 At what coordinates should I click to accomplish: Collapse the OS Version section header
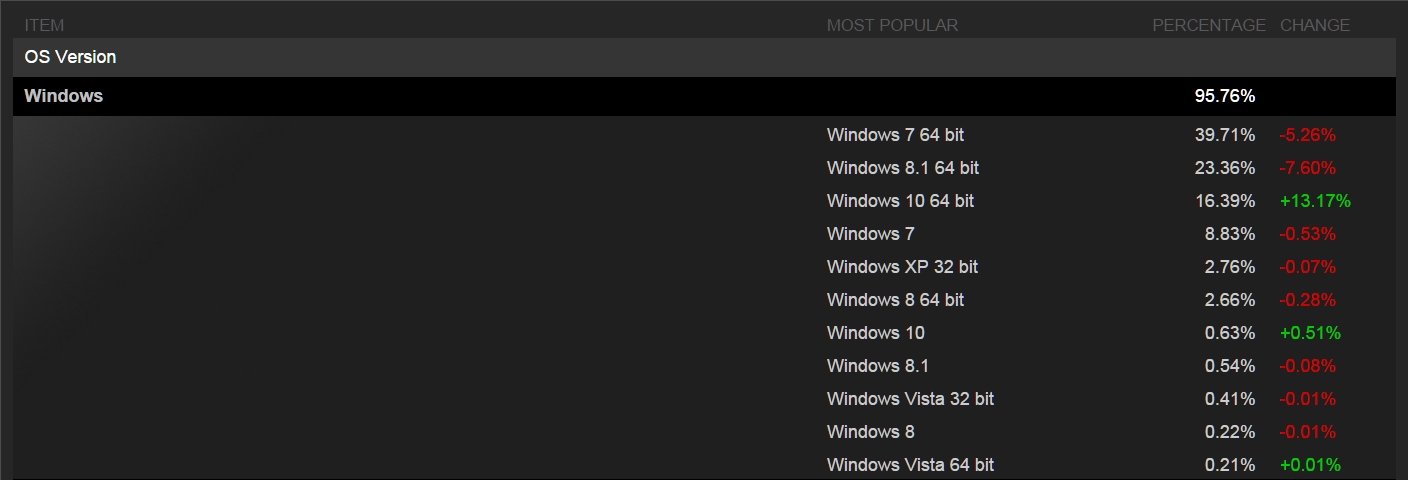pos(70,57)
